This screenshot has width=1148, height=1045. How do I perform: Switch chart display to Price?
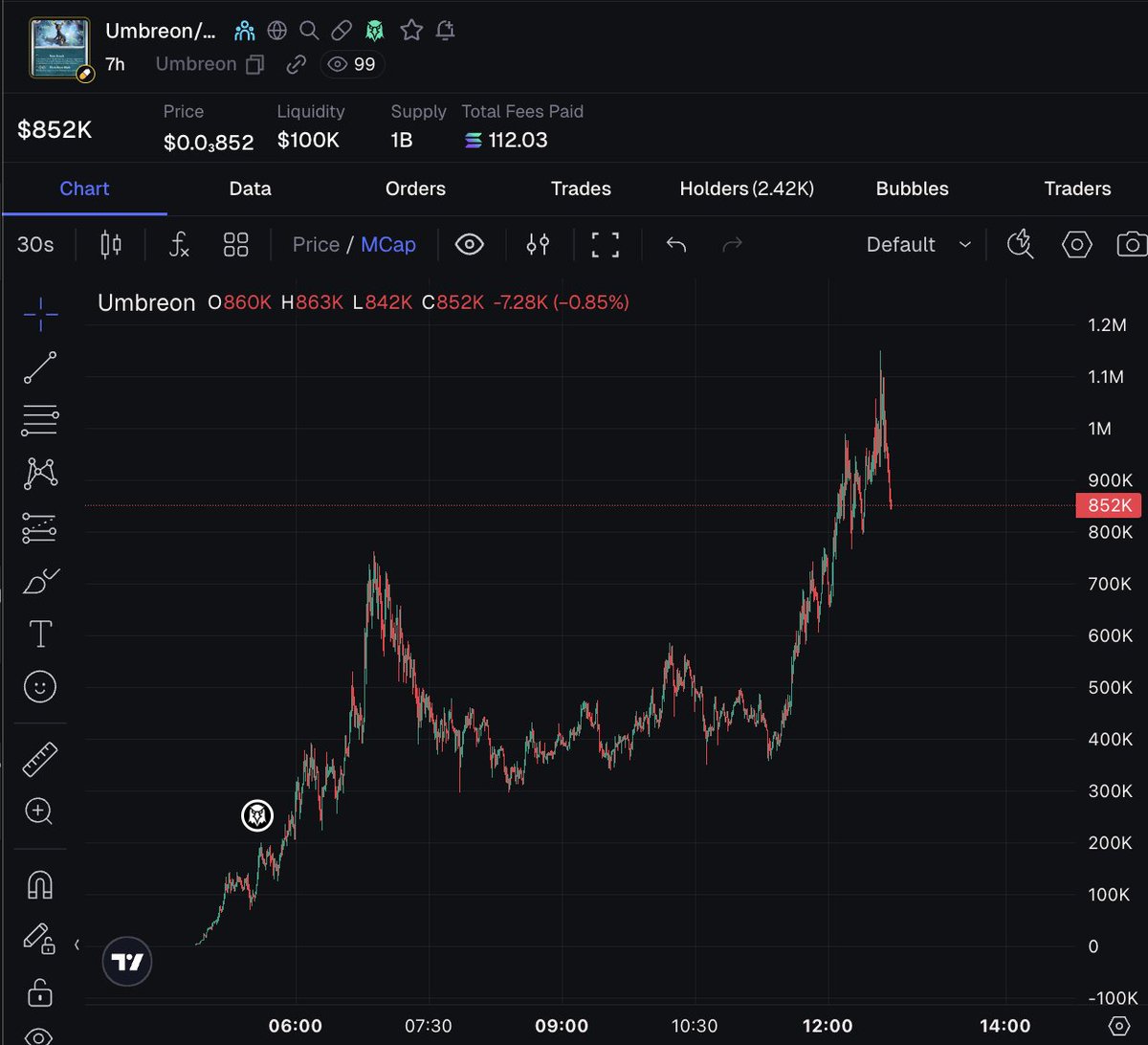tap(316, 245)
